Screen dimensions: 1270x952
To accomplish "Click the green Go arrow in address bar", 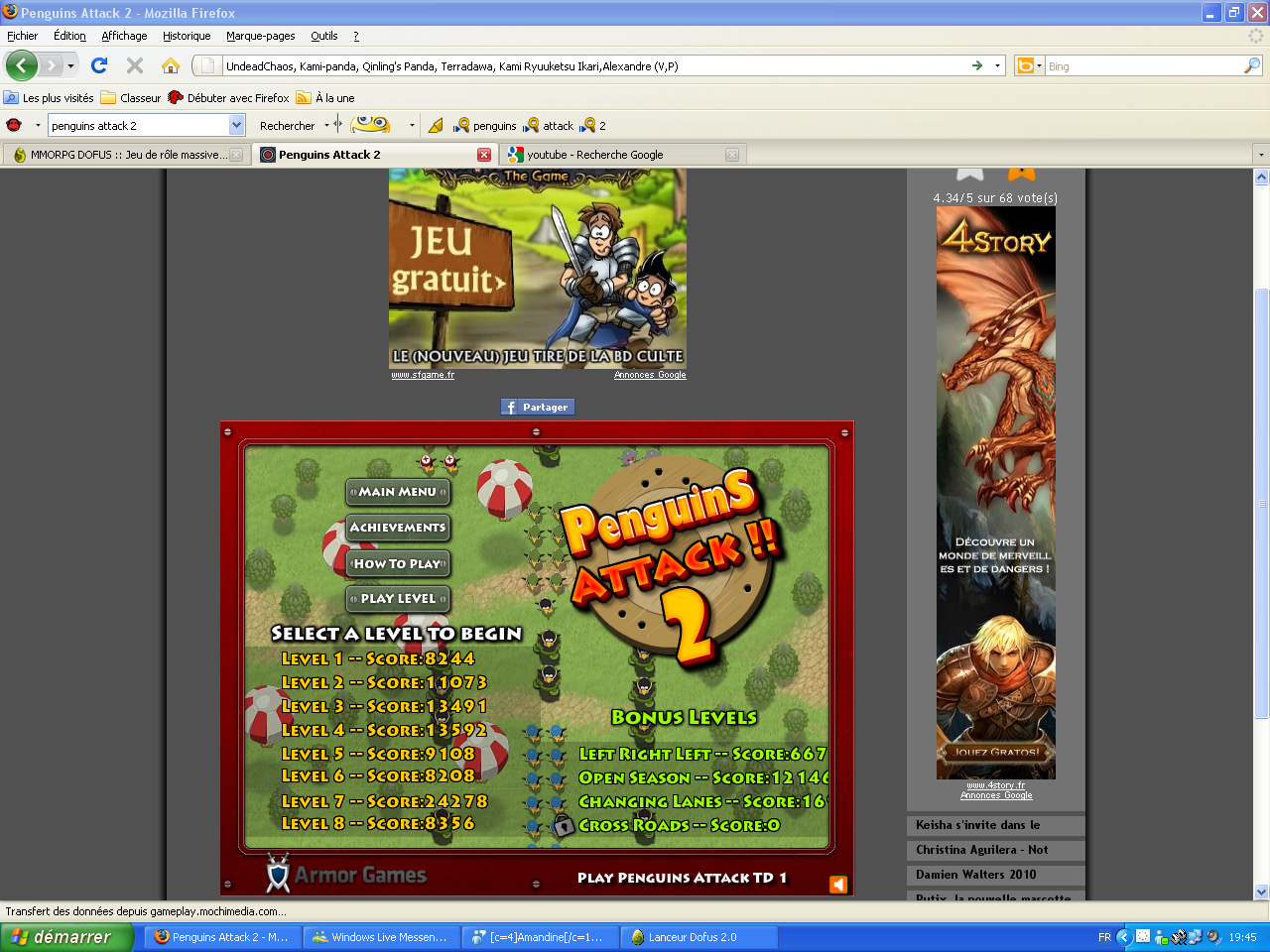I will (977, 65).
